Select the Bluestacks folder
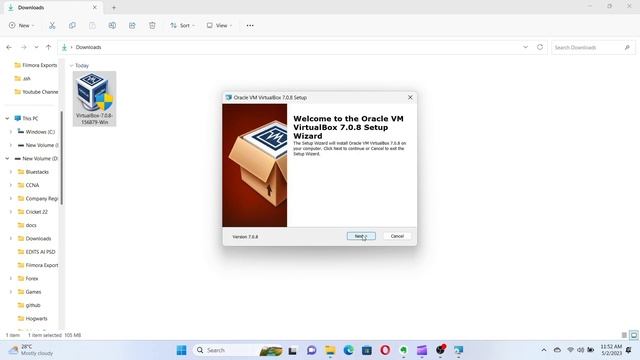 coord(33,172)
